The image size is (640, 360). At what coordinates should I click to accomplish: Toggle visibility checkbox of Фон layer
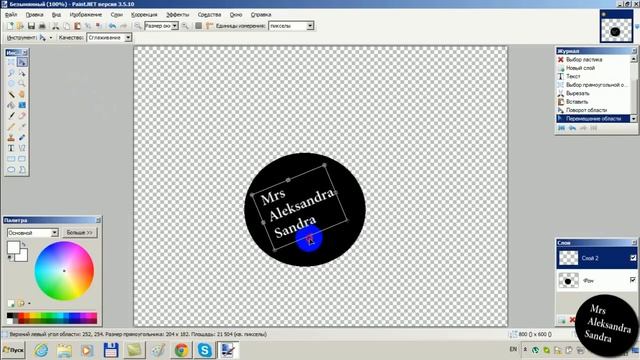tap(633, 280)
